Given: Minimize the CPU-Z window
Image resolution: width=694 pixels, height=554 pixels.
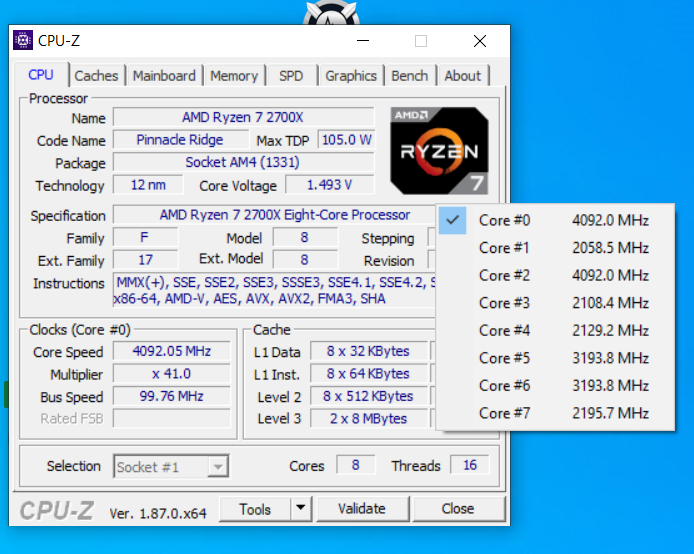Looking at the screenshot, I should pyautogui.click(x=363, y=41).
